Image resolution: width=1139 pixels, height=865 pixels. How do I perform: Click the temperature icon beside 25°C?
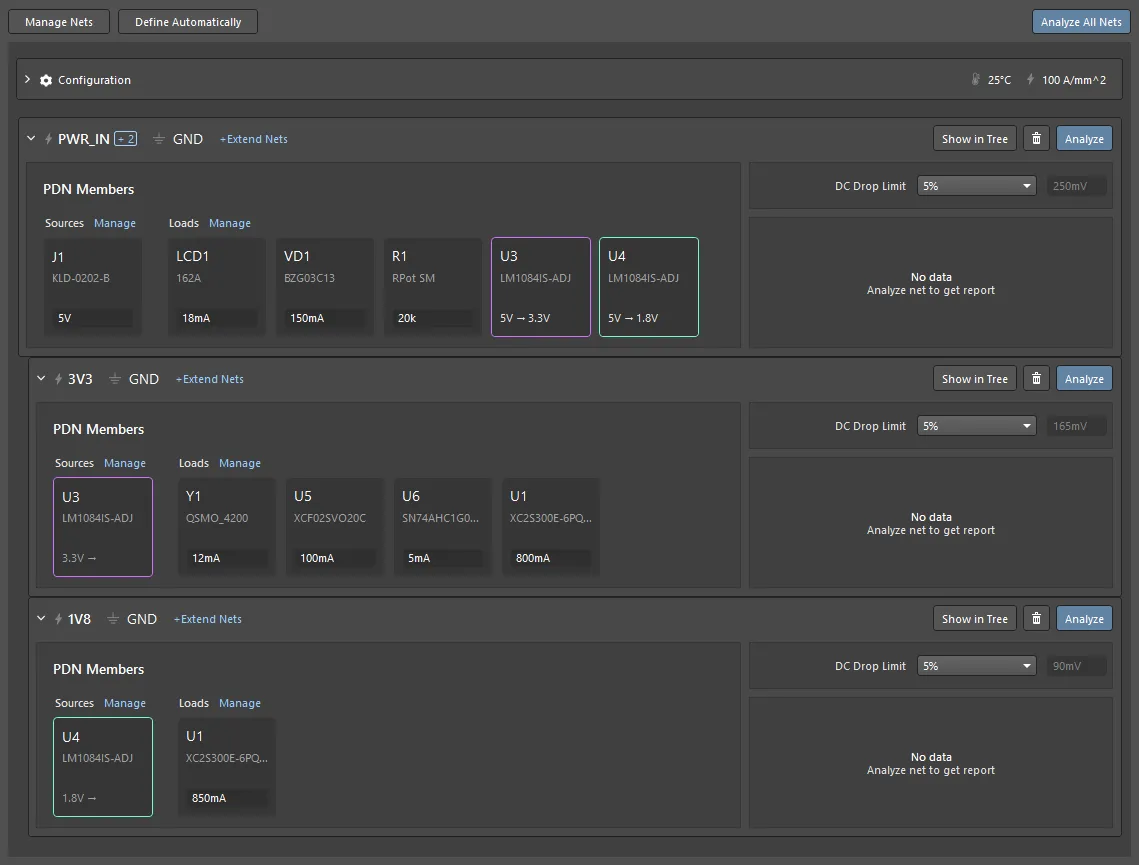point(975,80)
